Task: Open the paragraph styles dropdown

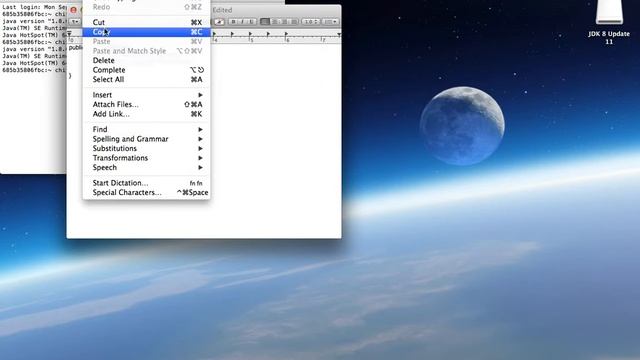Action: pyautogui.click(x=75, y=21)
